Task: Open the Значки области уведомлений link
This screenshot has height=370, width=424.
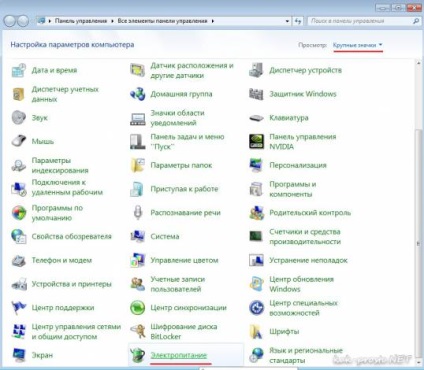Action: click(177, 118)
